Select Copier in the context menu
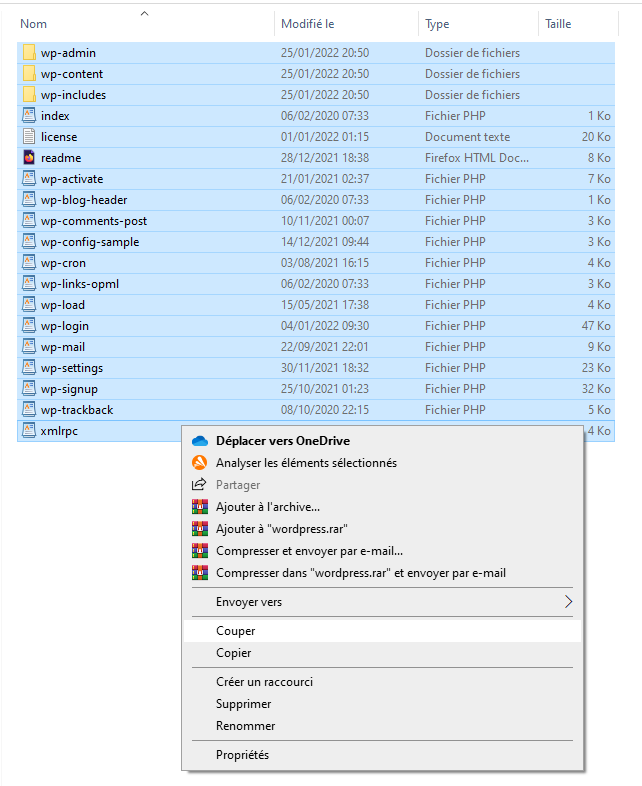 (x=382, y=653)
